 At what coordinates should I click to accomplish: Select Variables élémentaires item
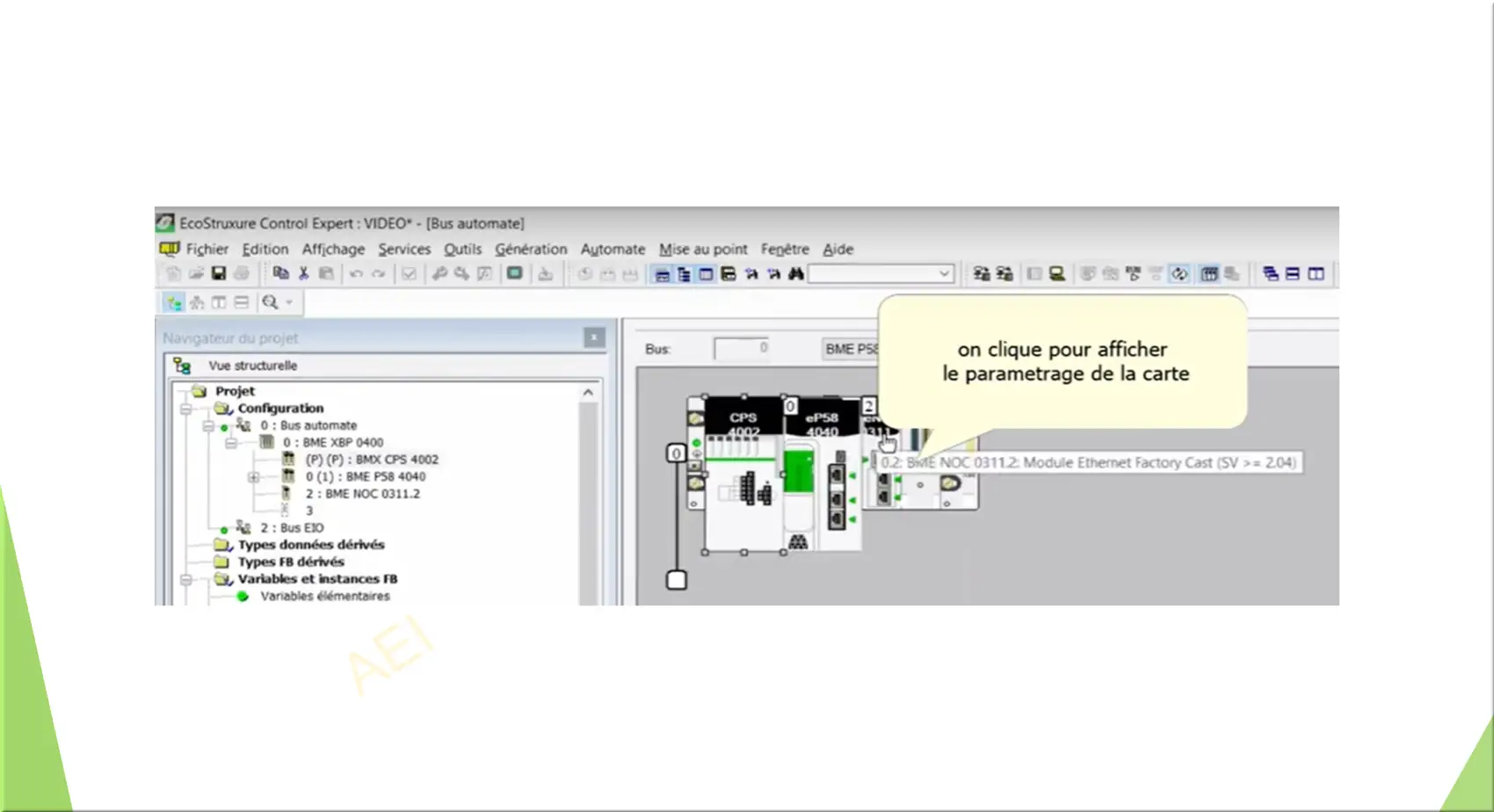[x=325, y=597]
